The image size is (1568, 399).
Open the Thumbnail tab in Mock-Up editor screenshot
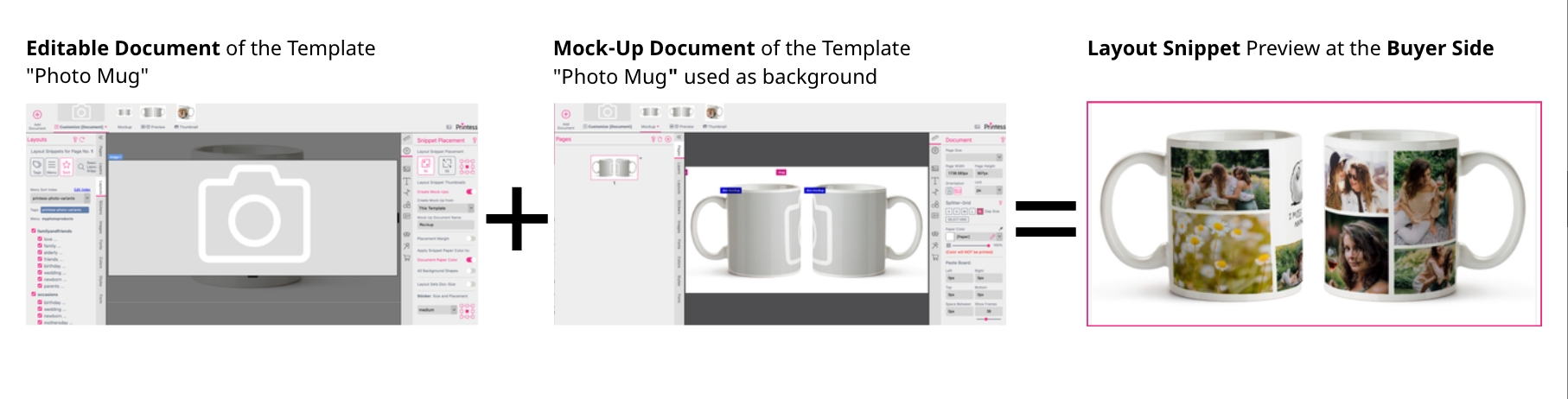click(x=714, y=127)
